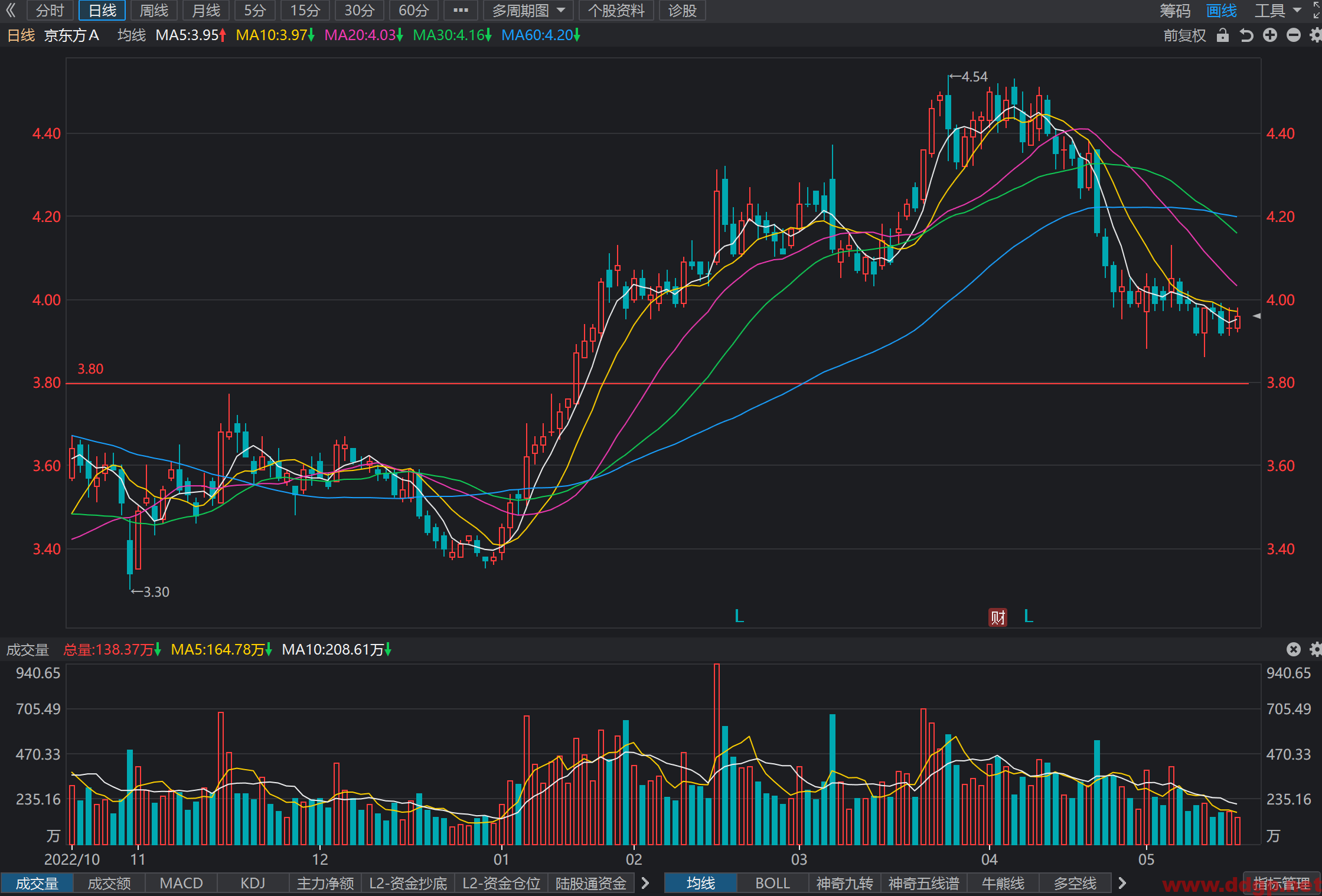Image resolution: width=1322 pixels, height=896 pixels.
Task: Select the MACD indicator tab
Action: click(x=181, y=883)
